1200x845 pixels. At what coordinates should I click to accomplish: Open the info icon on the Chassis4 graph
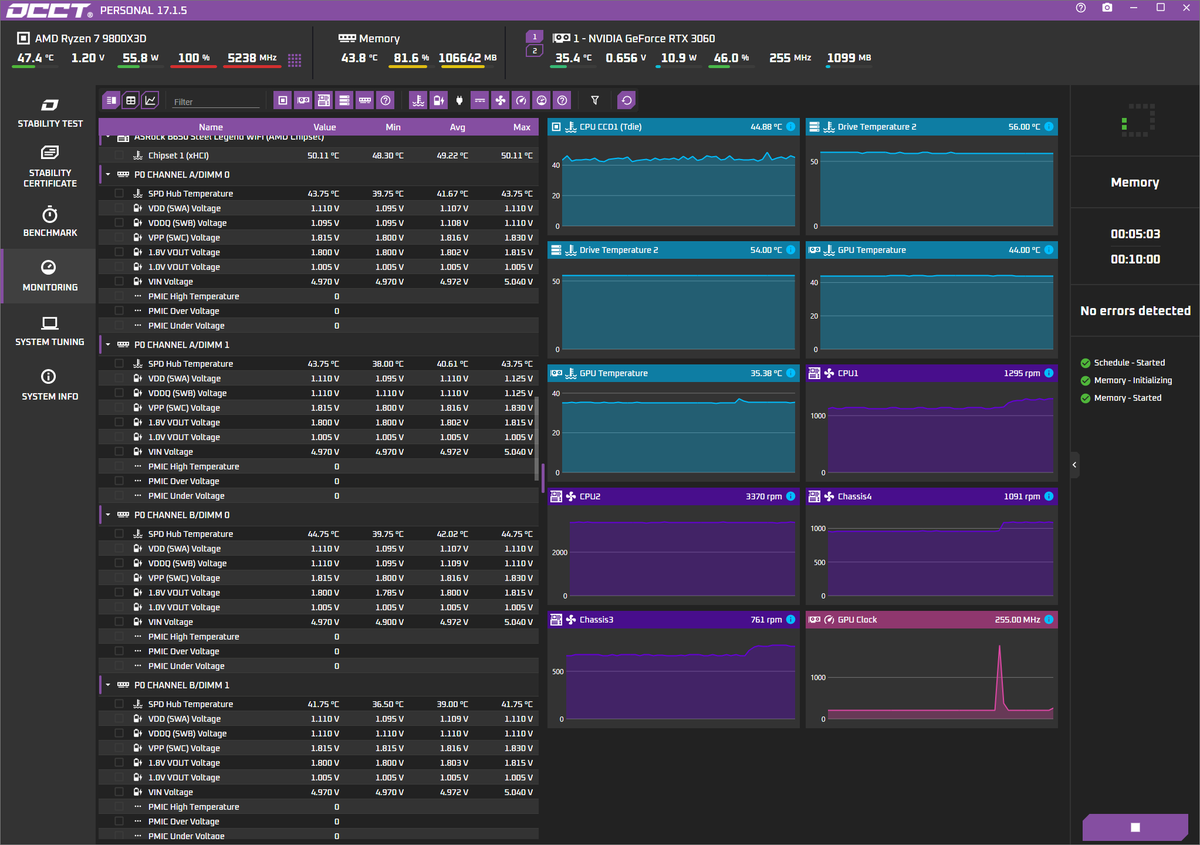1049,496
